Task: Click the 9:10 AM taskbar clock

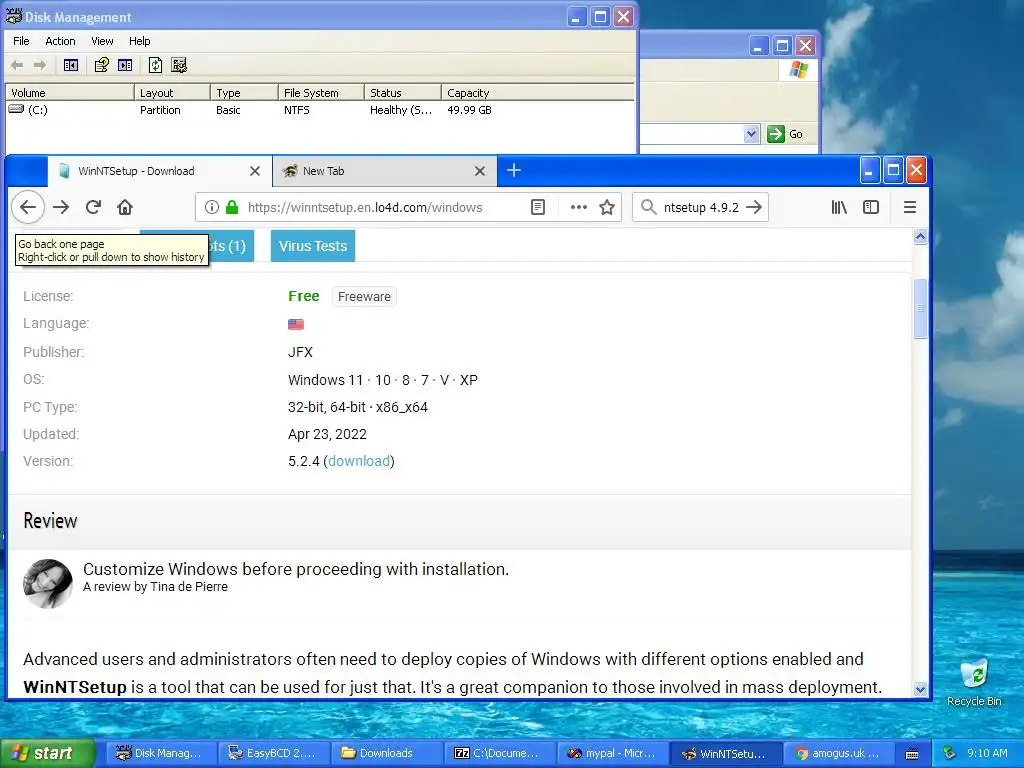Action: [987, 753]
